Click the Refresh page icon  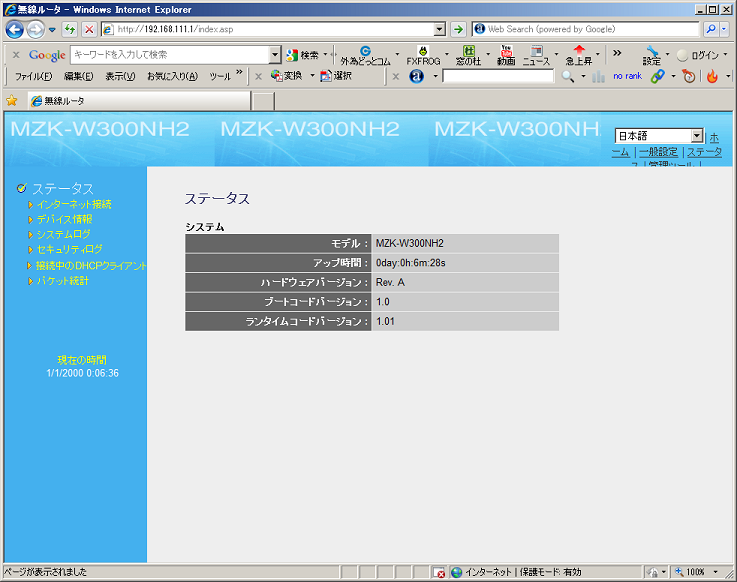(x=70, y=30)
